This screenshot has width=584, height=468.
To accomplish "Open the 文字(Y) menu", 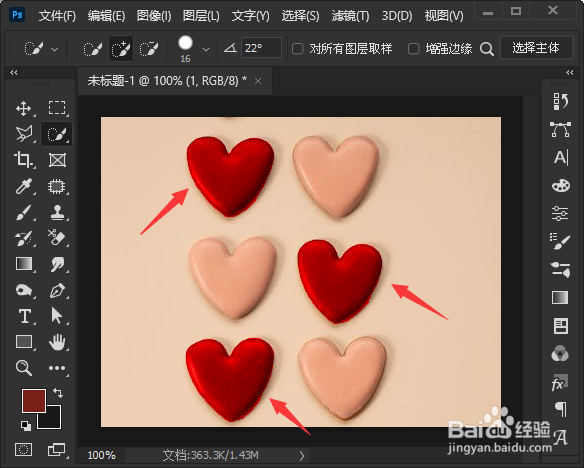I will tap(251, 16).
